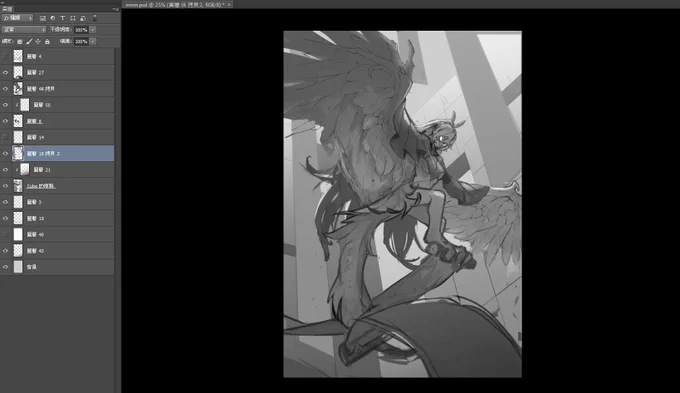The height and width of the screenshot is (393, 680).
Task: Enable the shape layer filter icon
Action: (72, 18)
